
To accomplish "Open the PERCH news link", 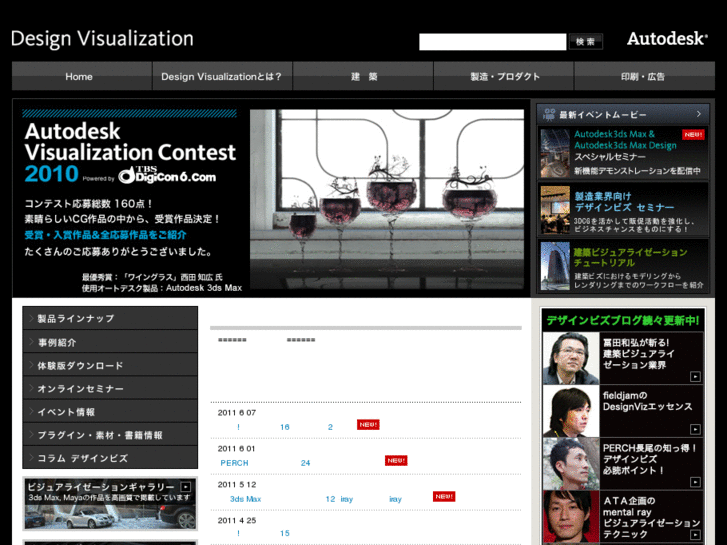I will (x=265, y=463).
